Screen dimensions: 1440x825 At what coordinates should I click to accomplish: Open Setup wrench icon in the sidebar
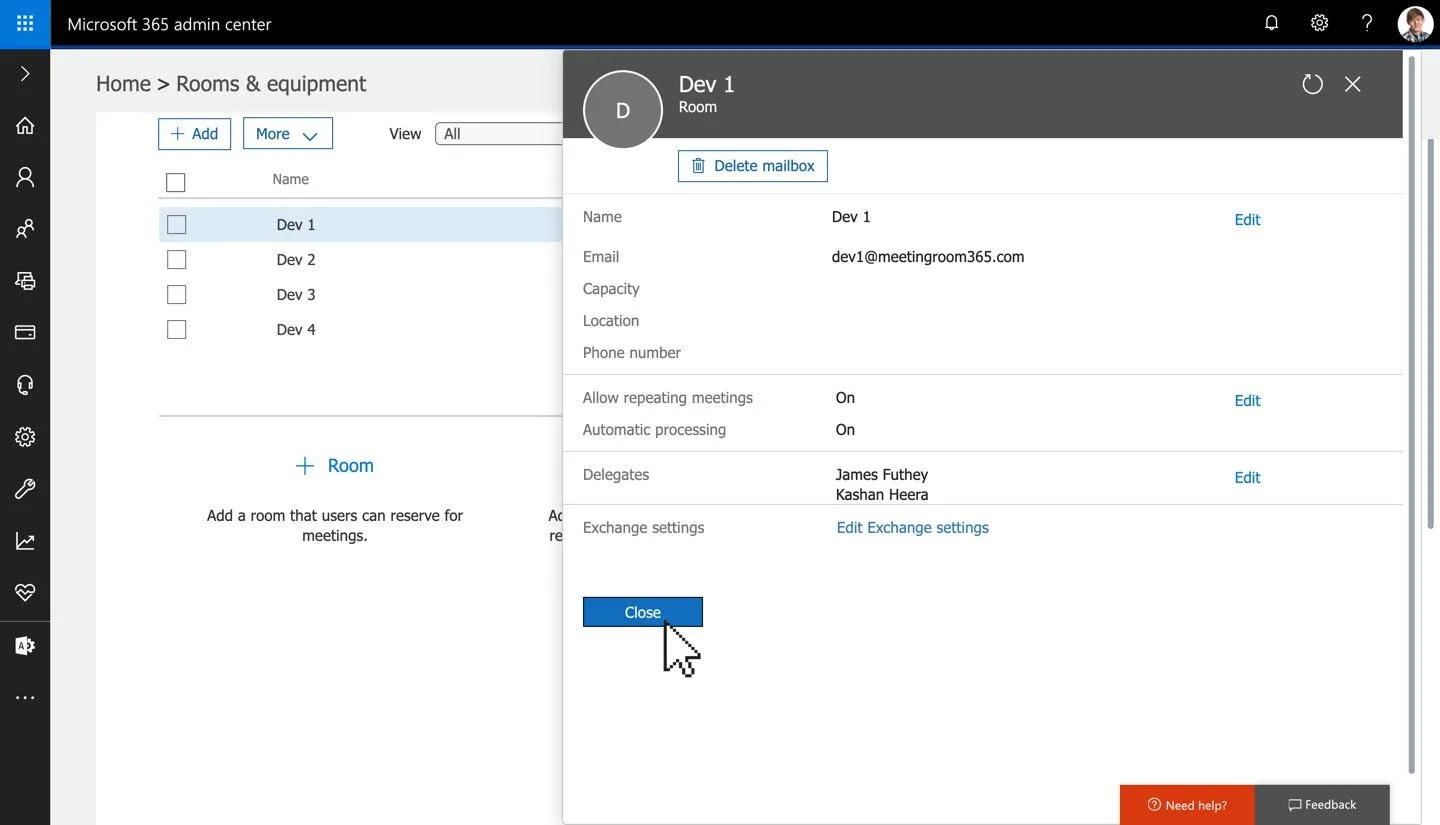(25, 489)
